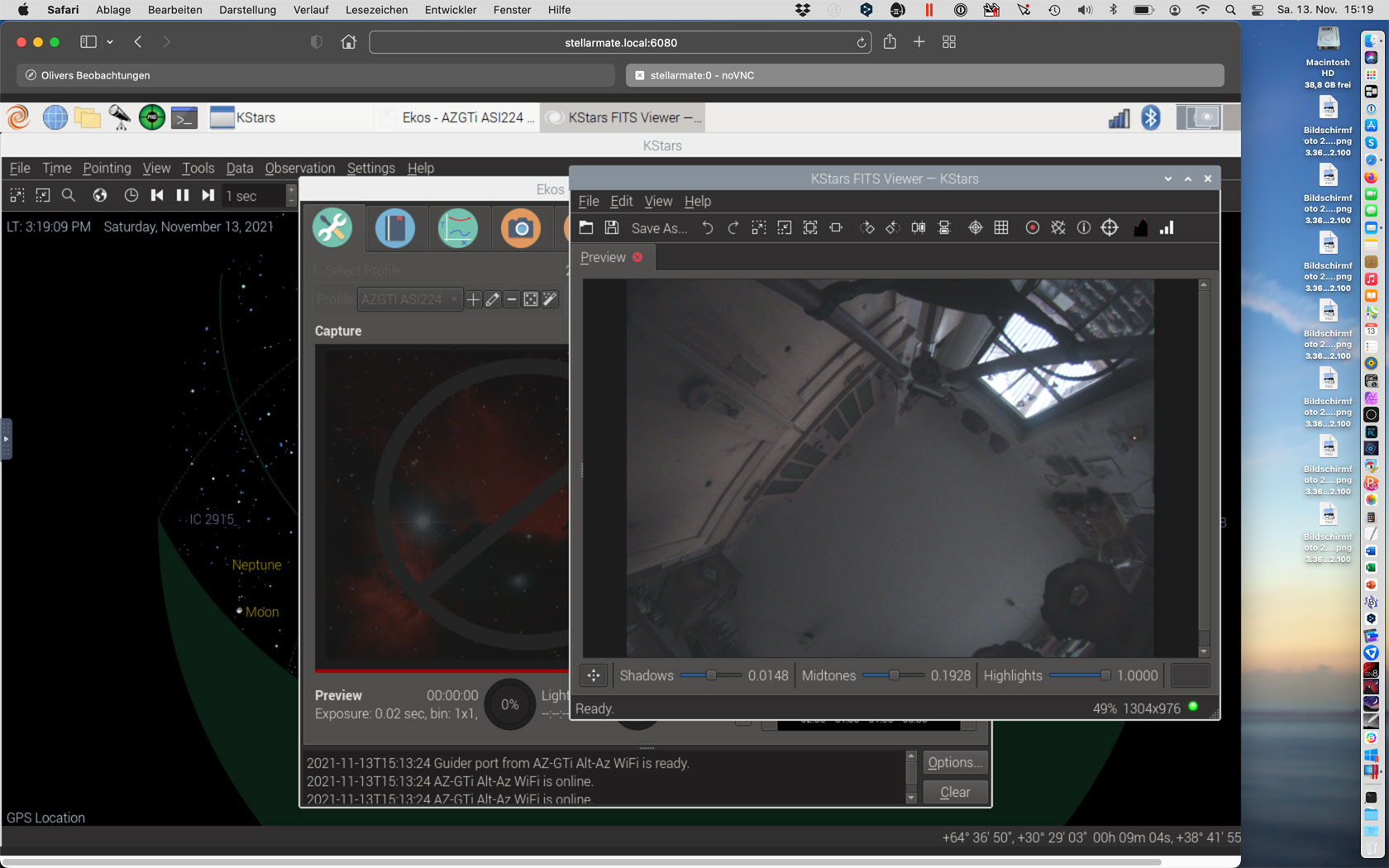Open histogram tool in FITS Viewer
Image resolution: width=1389 pixels, height=868 pixels.
coord(1141,227)
